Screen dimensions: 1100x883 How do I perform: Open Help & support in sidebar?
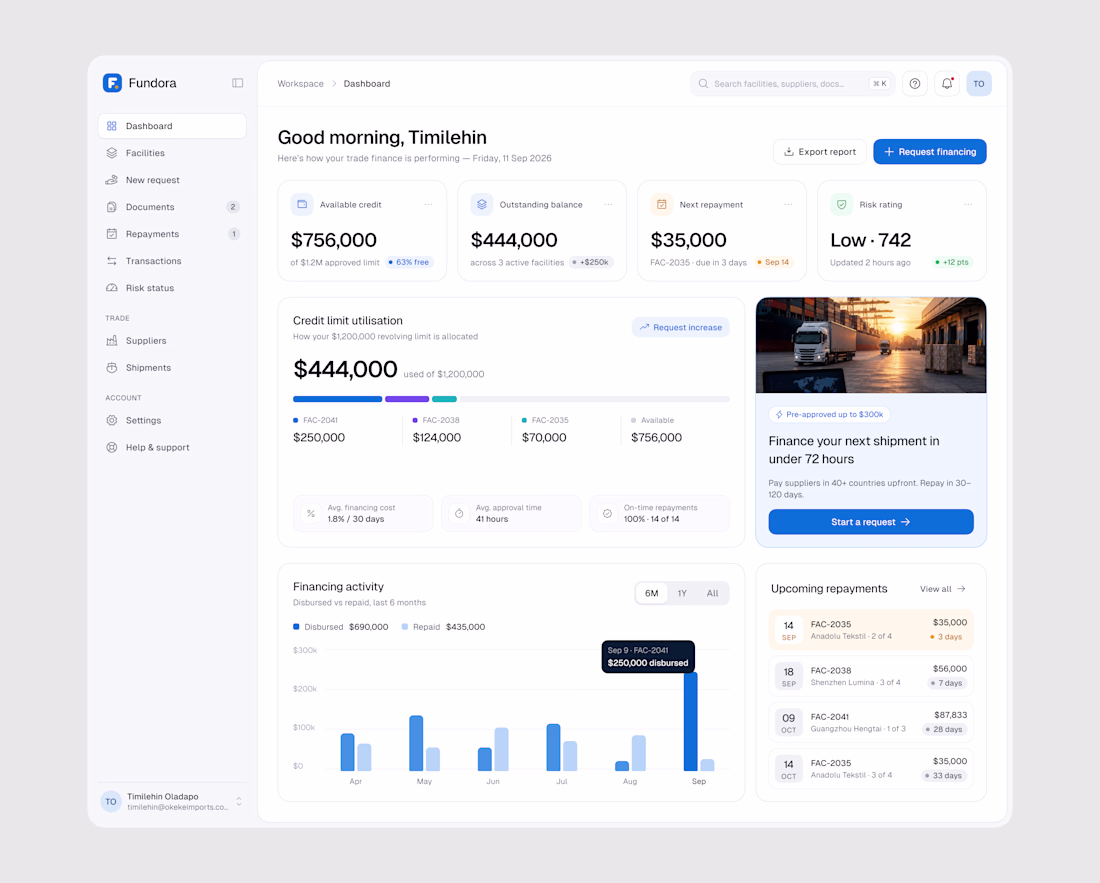[173, 447]
